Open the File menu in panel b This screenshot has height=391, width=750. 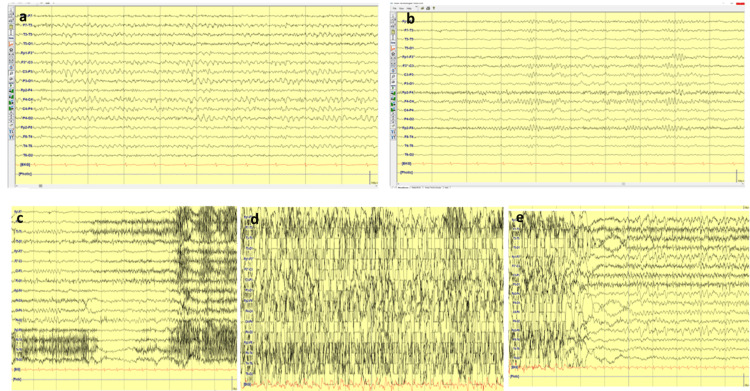[395, 8]
